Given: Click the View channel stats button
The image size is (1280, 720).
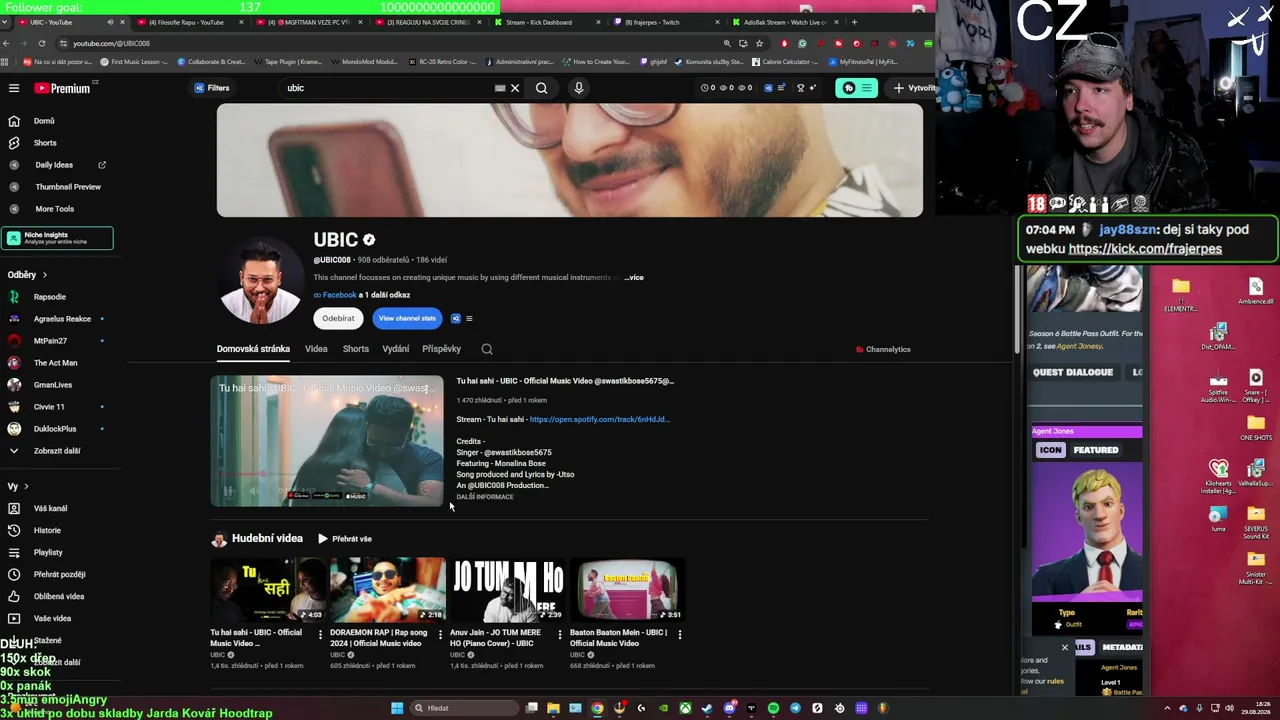Looking at the screenshot, I should [407, 319].
